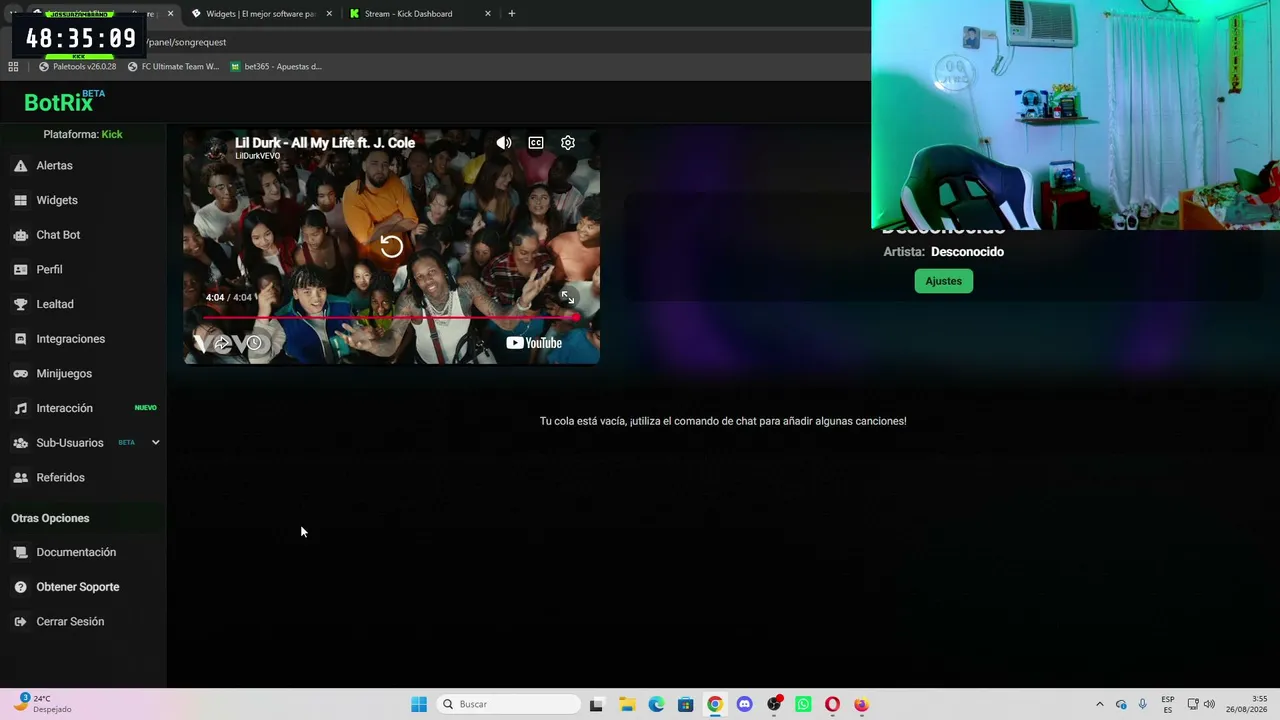Open the Interacción menu item
1280x720 pixels.
coord(64,408)
